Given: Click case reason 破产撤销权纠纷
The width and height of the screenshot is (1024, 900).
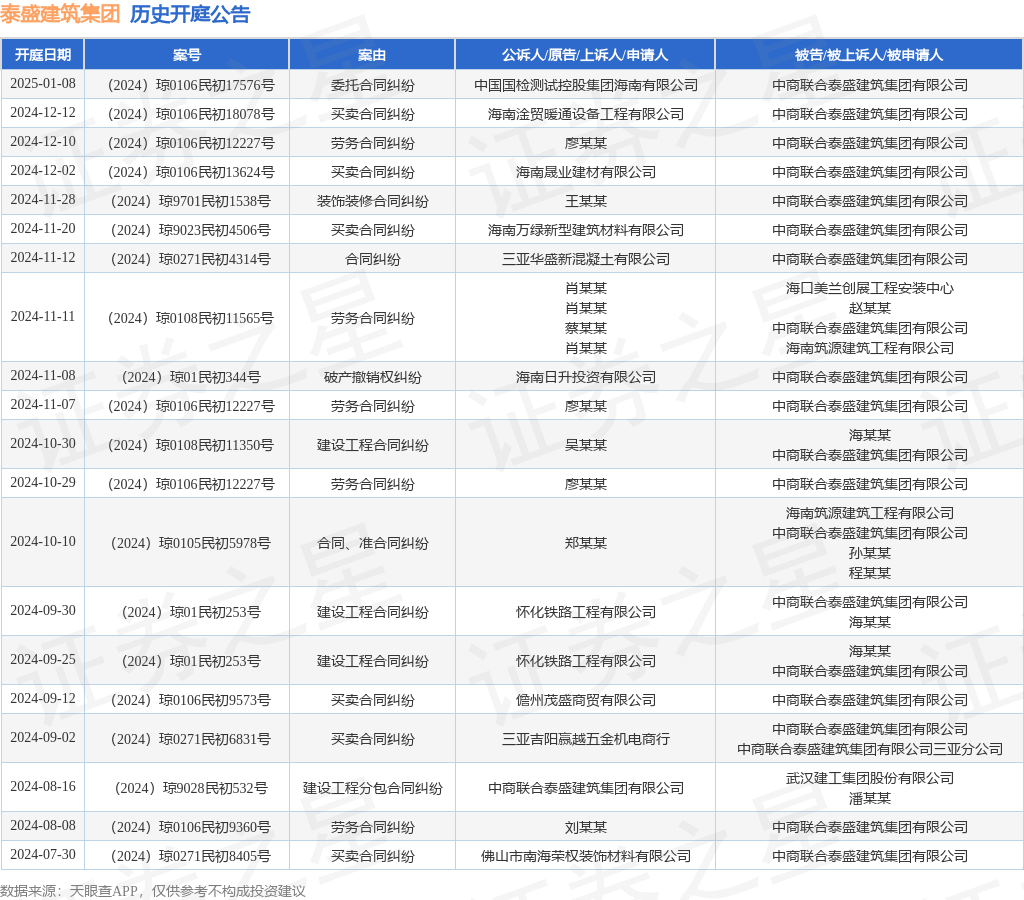Looking at the screenshot, I should click(372, 377).
